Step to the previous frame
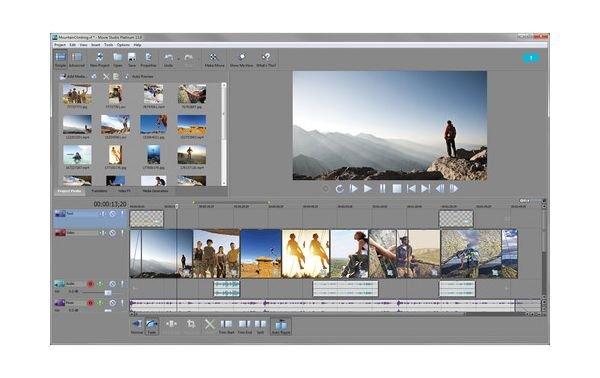 tap(440, 189)
